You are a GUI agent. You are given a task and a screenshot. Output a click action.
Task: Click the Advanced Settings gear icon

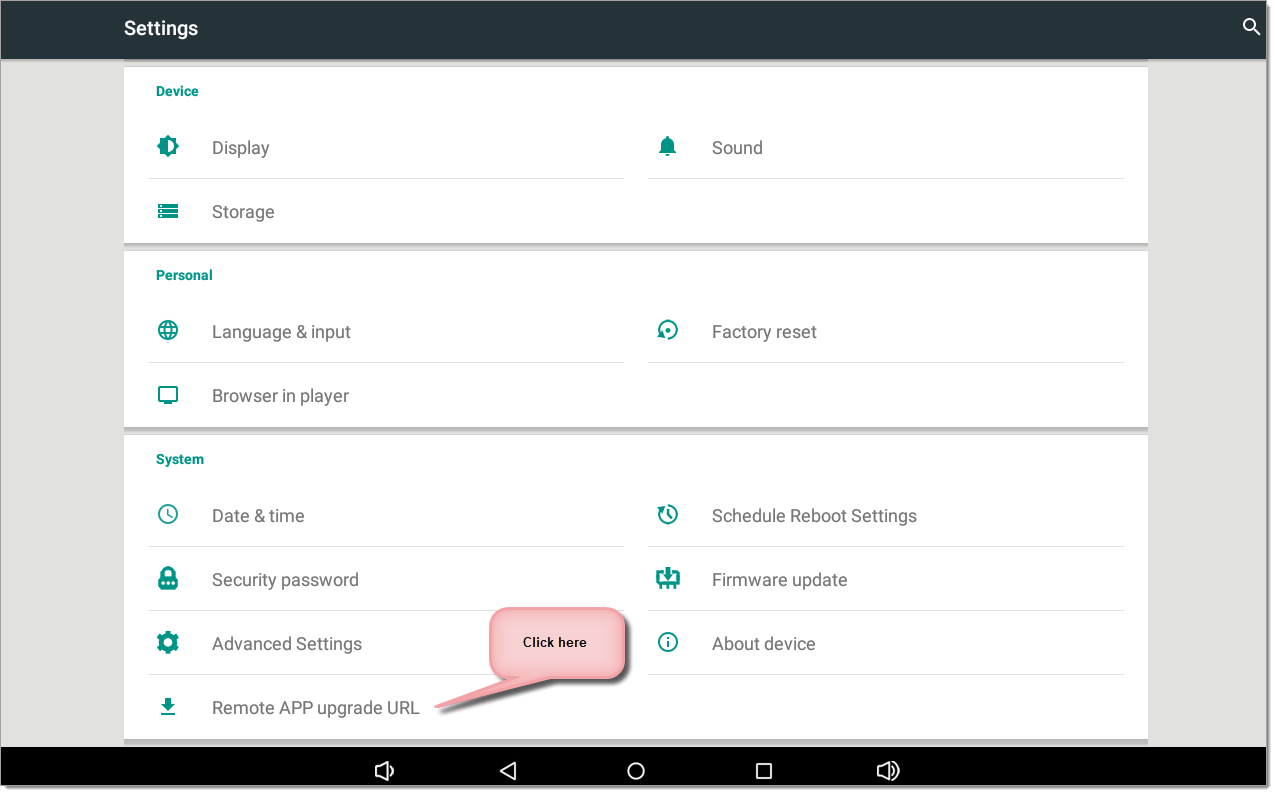168,643
